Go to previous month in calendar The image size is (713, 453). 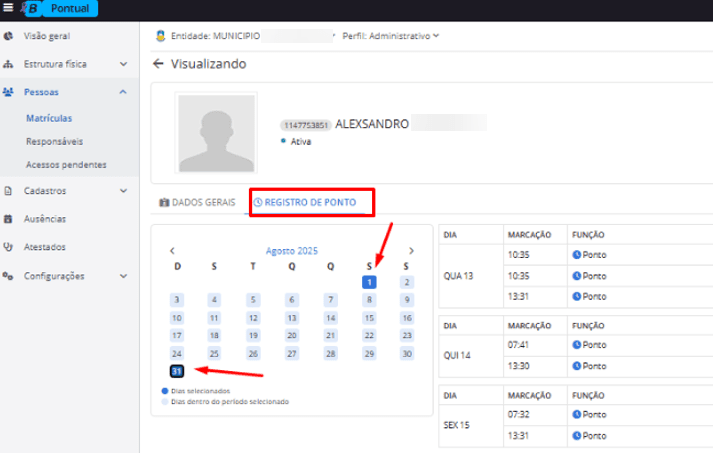(172, 251)
